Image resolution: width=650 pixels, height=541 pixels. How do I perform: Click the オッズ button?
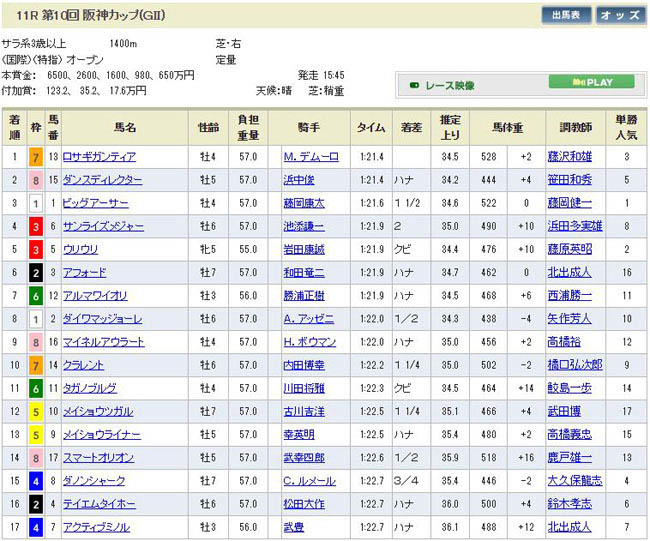[x=621, y=15]
